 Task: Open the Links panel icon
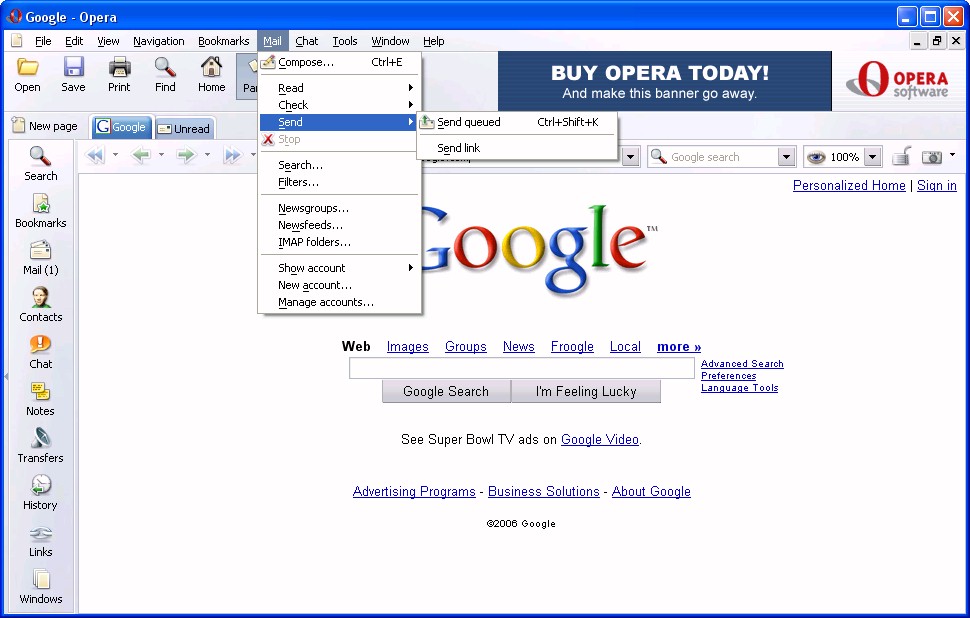click(41, 533)
